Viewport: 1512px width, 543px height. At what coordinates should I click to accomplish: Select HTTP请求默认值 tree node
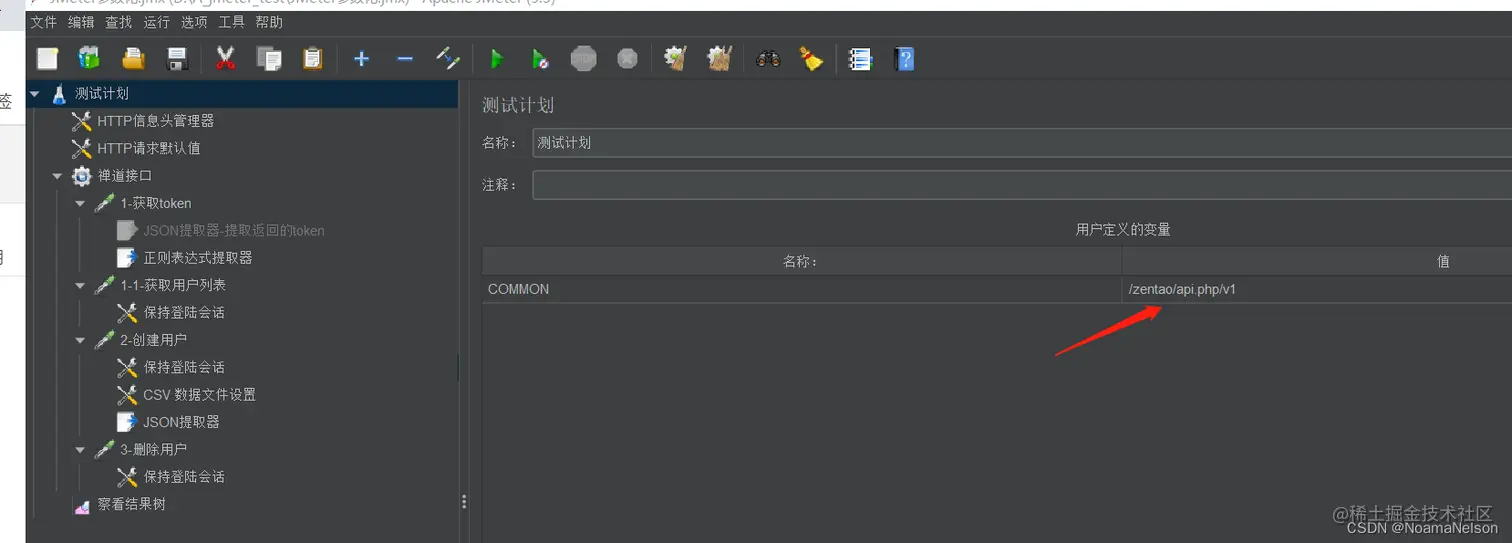tap(148, 148)
